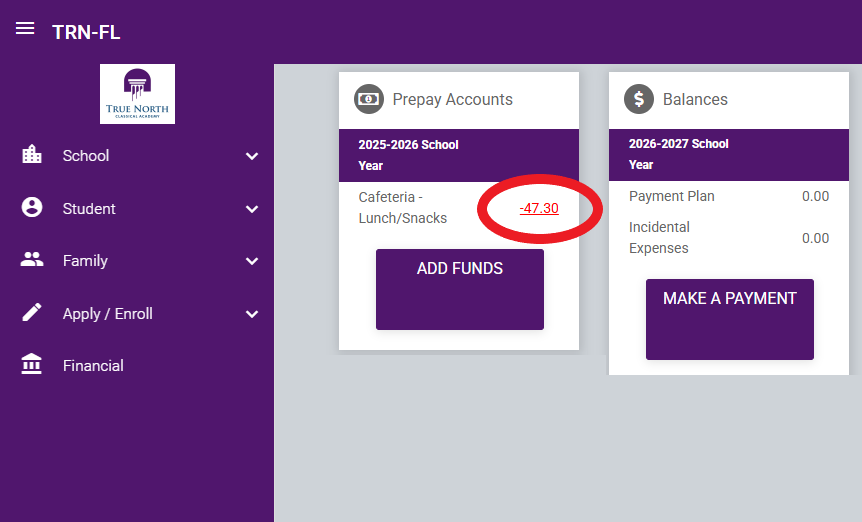Click the Balances dollar sign icon
Screen dimensions: 862x522
[639, 99]
